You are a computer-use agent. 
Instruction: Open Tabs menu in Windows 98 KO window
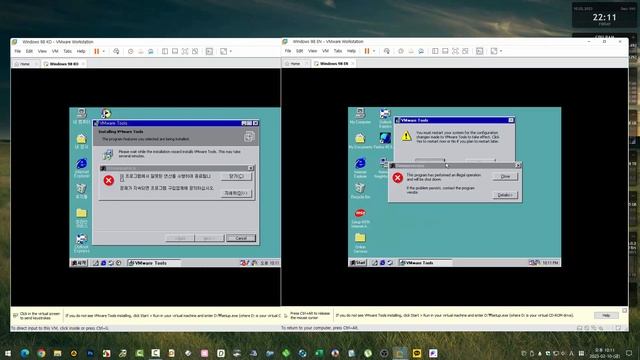coord(67,51)
